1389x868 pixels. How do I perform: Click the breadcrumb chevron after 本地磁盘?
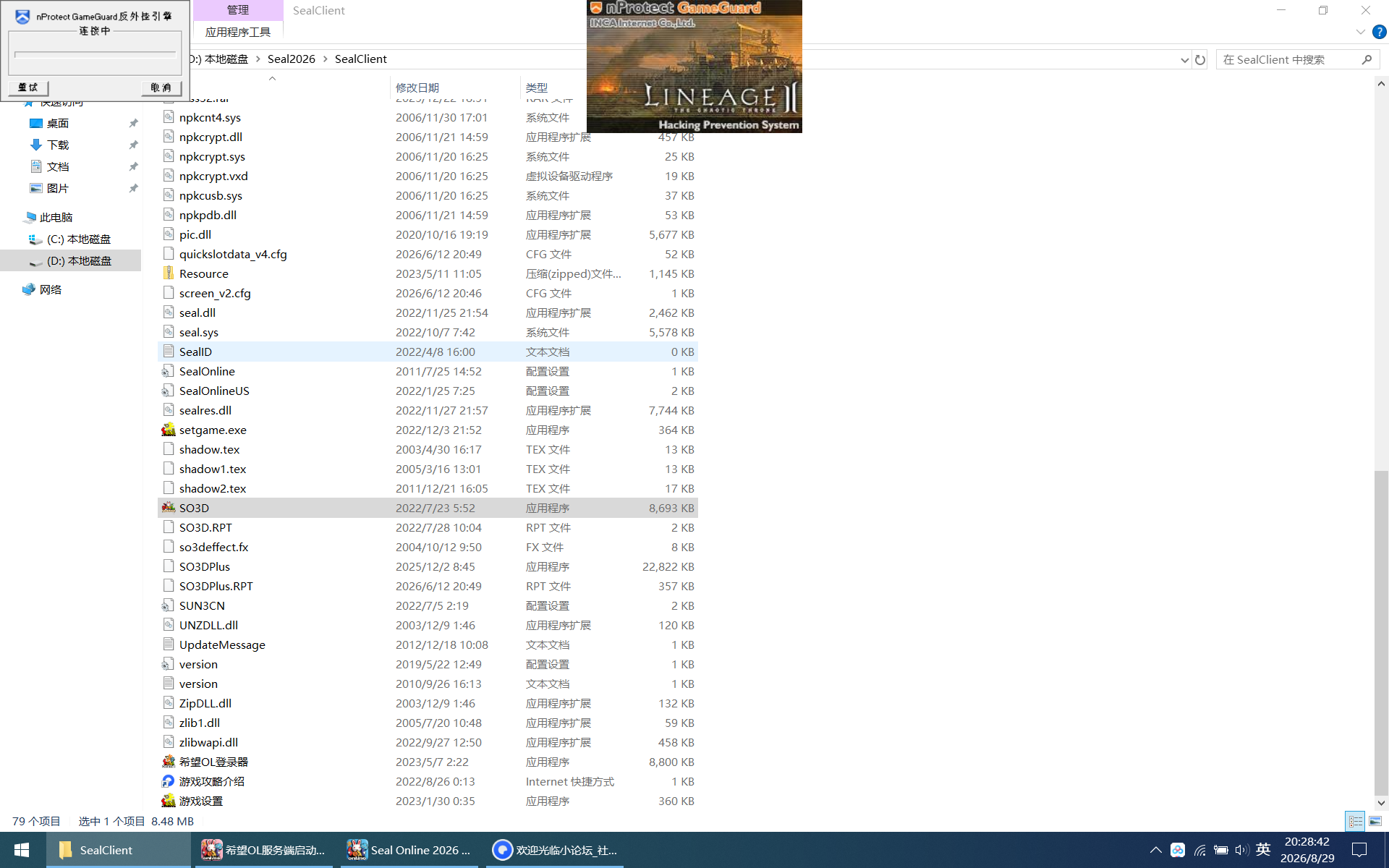(x=258, y=59)
